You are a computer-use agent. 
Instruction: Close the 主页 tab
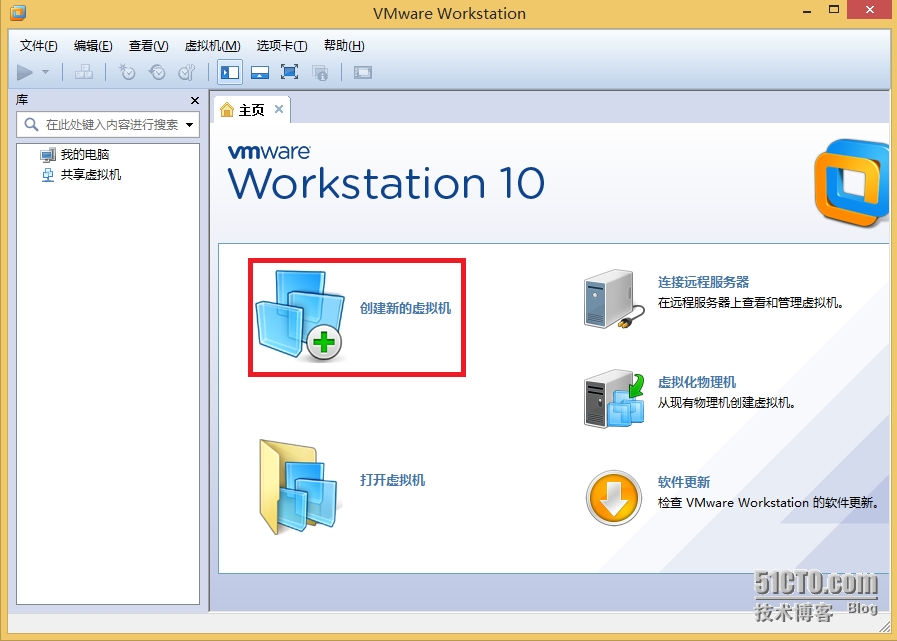click(279, 109)
